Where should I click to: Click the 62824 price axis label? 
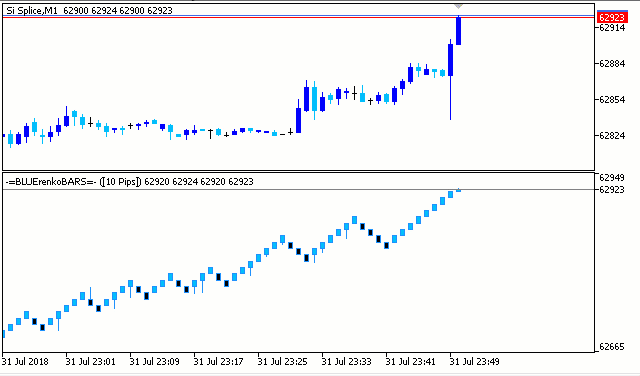(612, 136)
